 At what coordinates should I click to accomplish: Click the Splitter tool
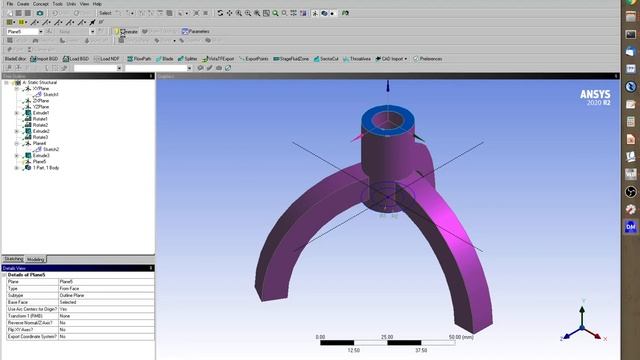(187, 59)
